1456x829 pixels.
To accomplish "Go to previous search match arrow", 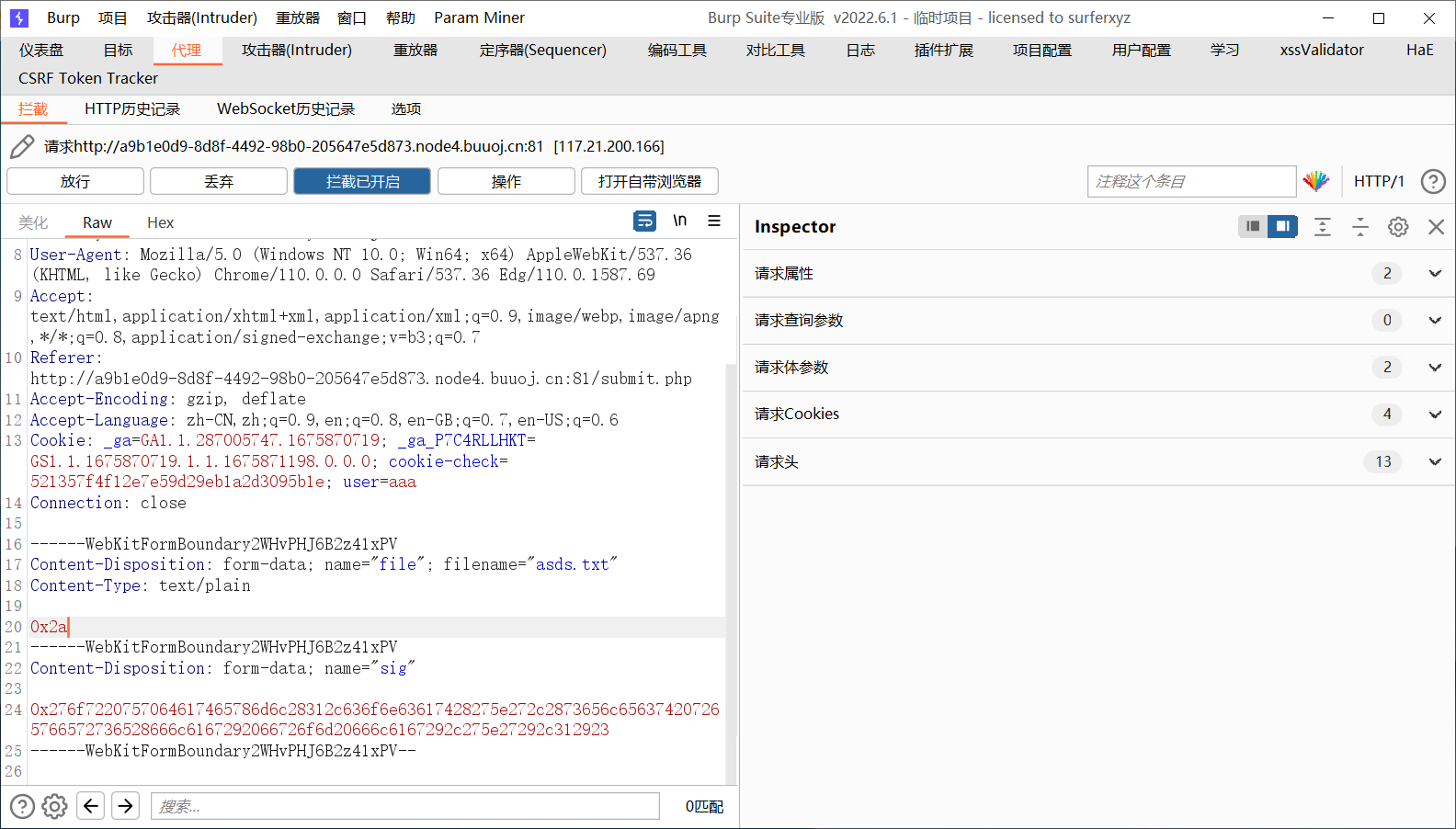I will click(90, 806).
